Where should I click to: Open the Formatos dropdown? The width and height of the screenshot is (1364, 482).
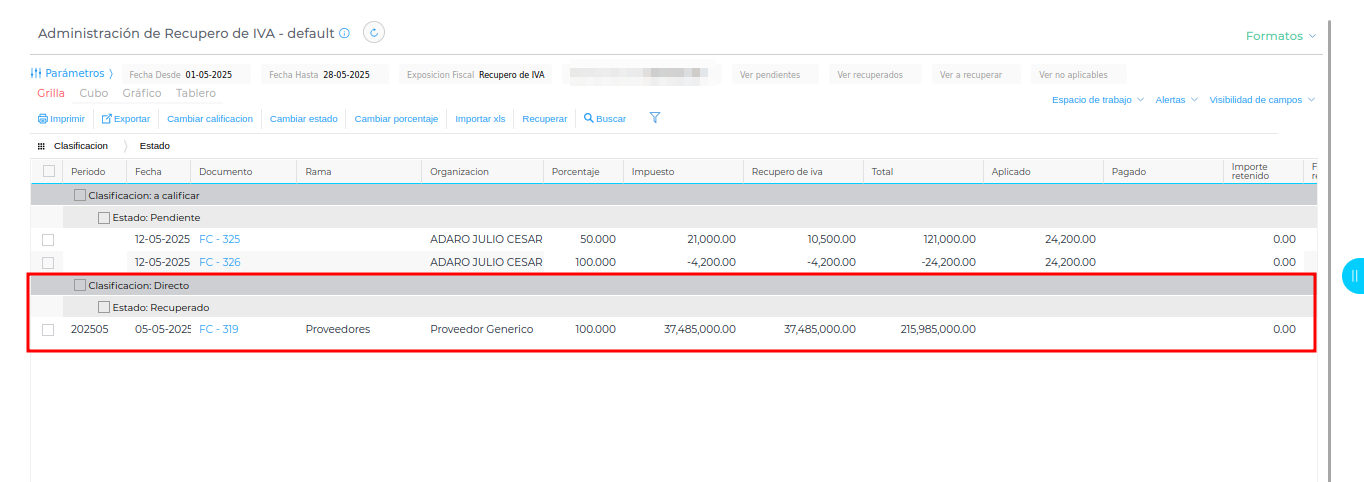point(1281,36)
